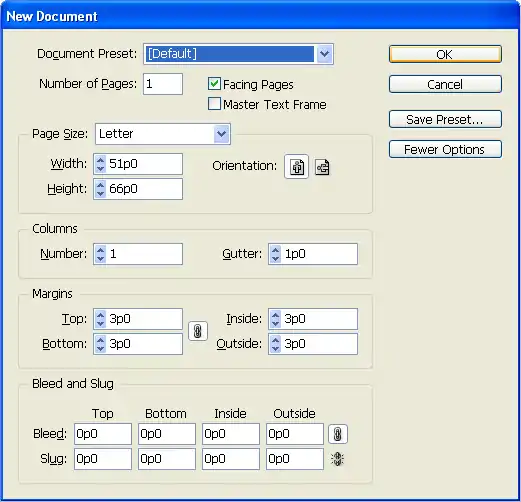Viewport: 521px width, 502px height.
Task: Uncheck the Facing Pages checkbox
Action: (x=214, y=84)
